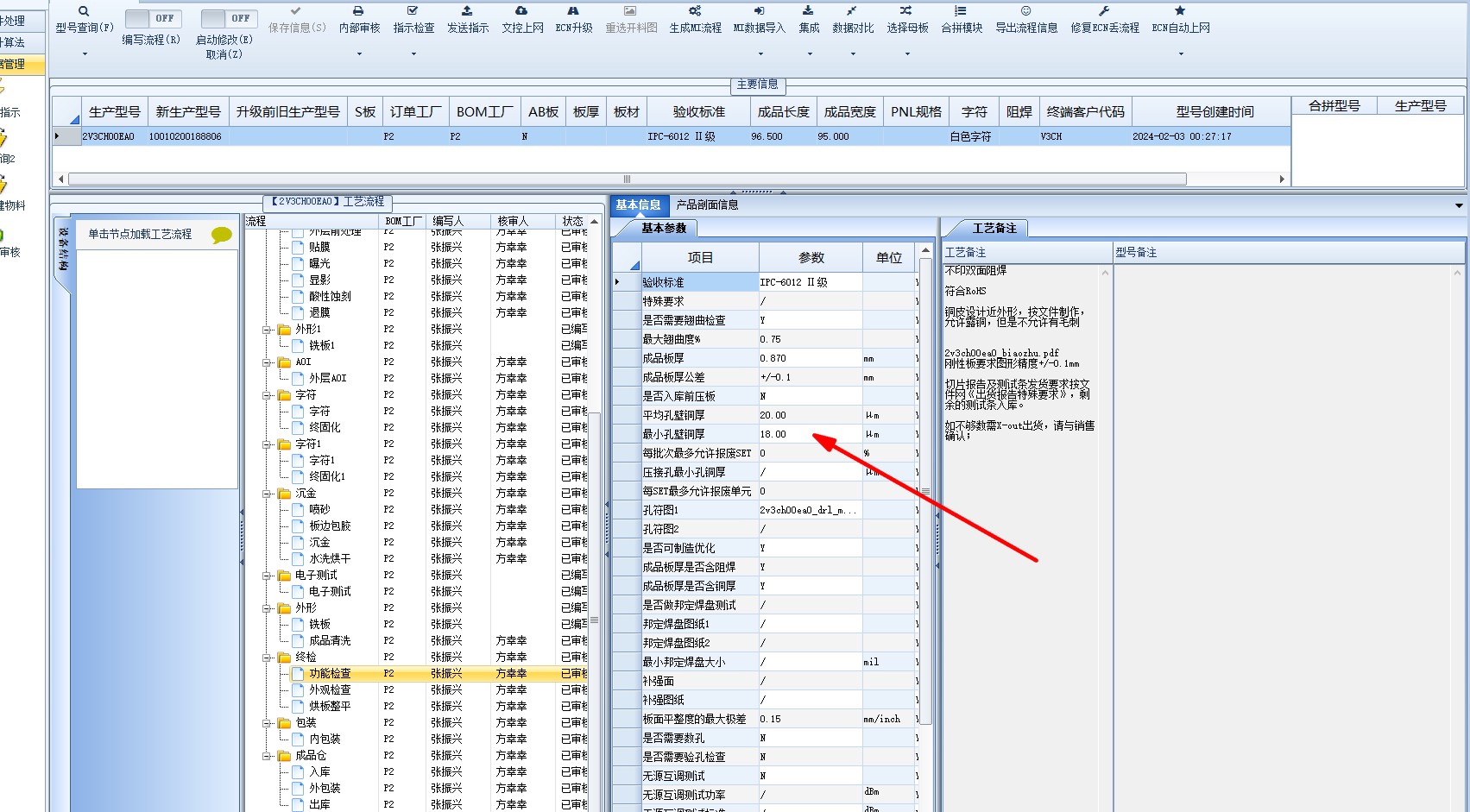The height and width of the screenshot is (812, 1470).
Task: Sort by 板厚 column header
Action: coord(586,112)
